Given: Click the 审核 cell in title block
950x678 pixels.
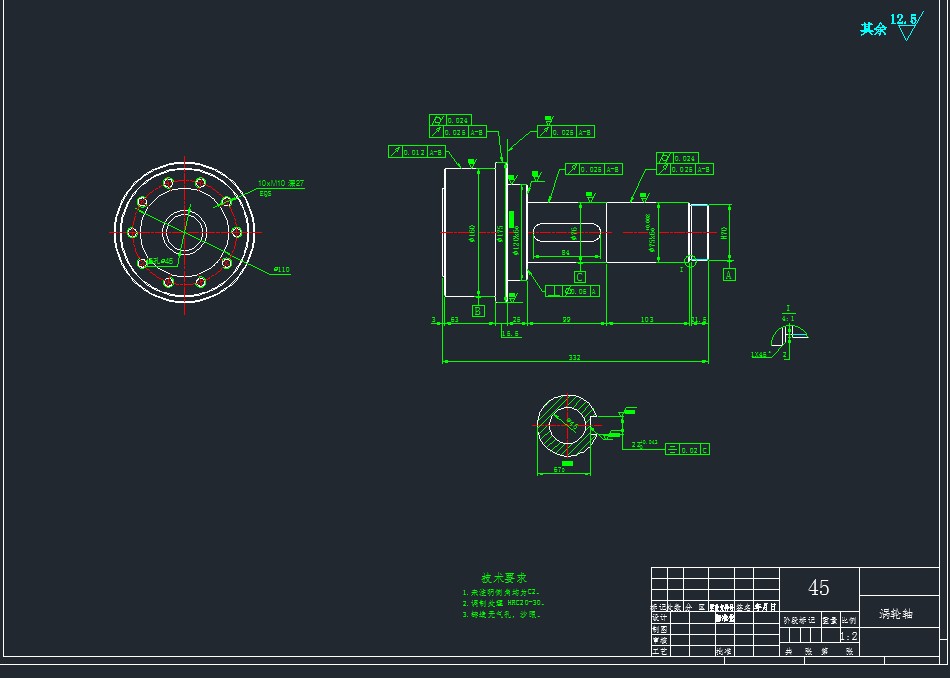Looking at the screenshot, I should [659, 640].
